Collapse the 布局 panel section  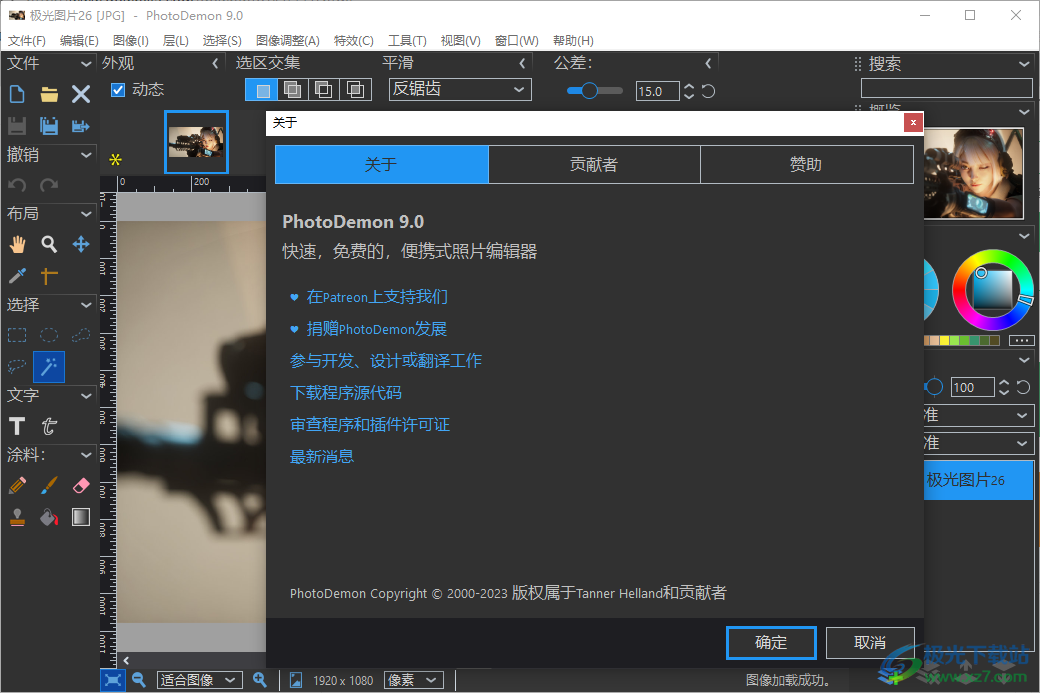pyautogui.click(x=86, y=214)
